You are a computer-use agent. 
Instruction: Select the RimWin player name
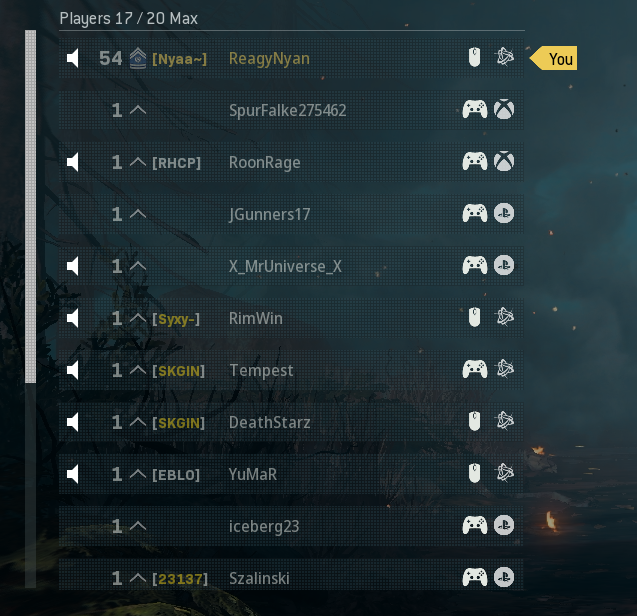(256, 319)
